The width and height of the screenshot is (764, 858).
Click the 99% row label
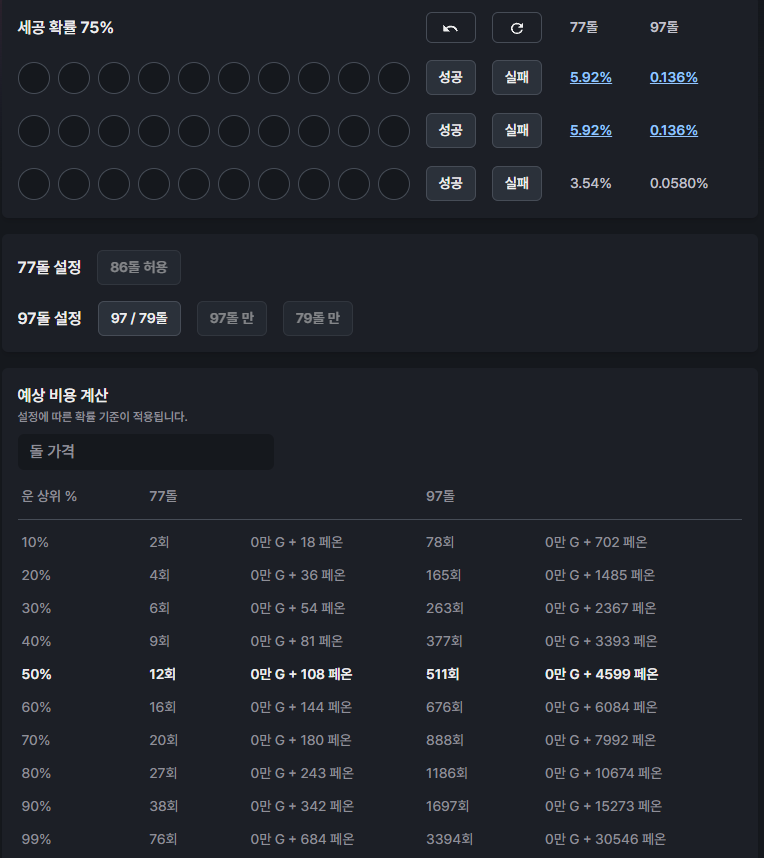[36, 839]
